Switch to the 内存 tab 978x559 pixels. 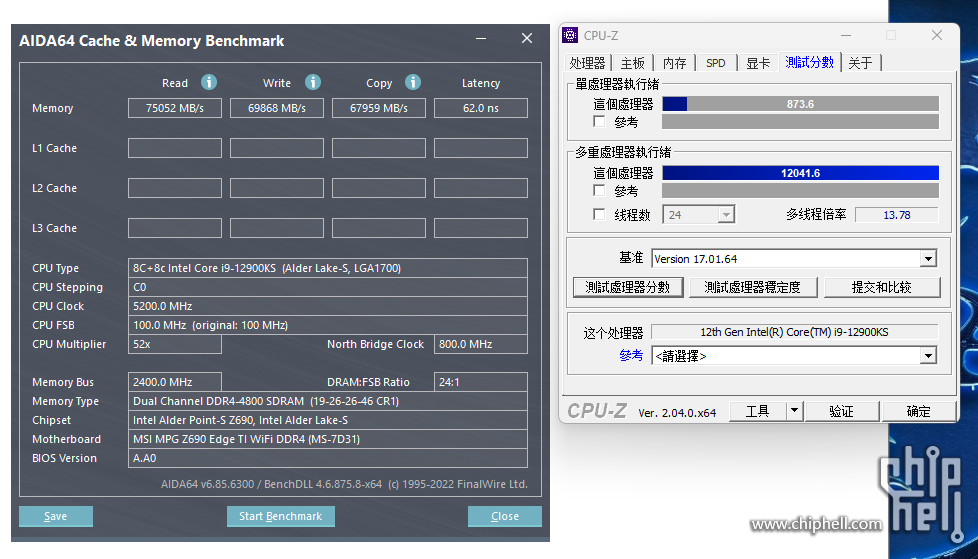[675, 63]
